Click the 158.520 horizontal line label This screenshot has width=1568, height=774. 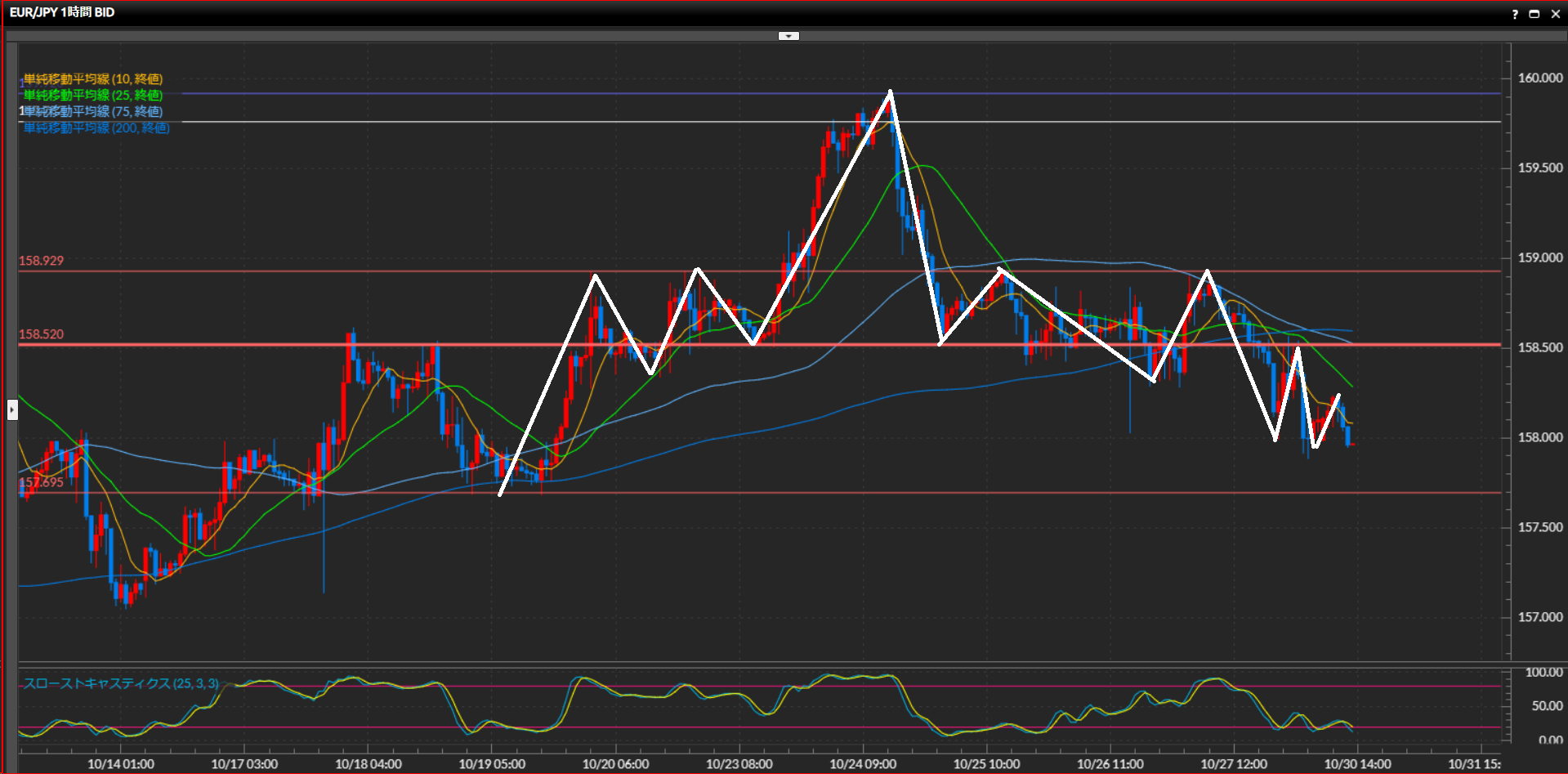click(41, 334)
